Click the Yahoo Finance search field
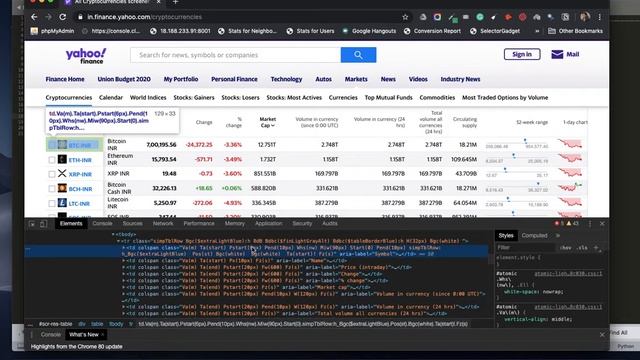This screenshot has width=640, height=360. click(236, 55)
